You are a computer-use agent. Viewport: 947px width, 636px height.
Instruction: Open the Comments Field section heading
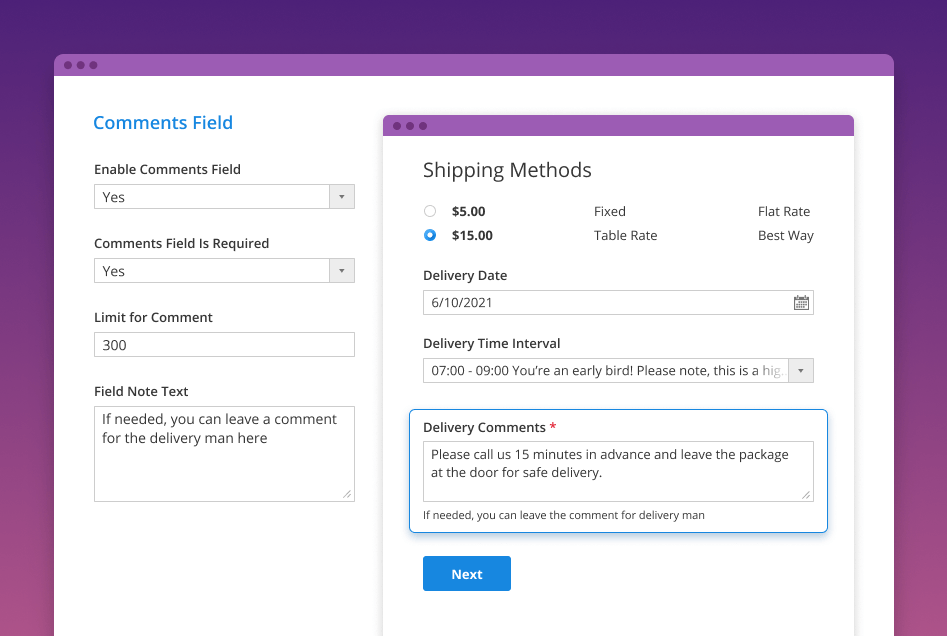[x=163, y=122]
